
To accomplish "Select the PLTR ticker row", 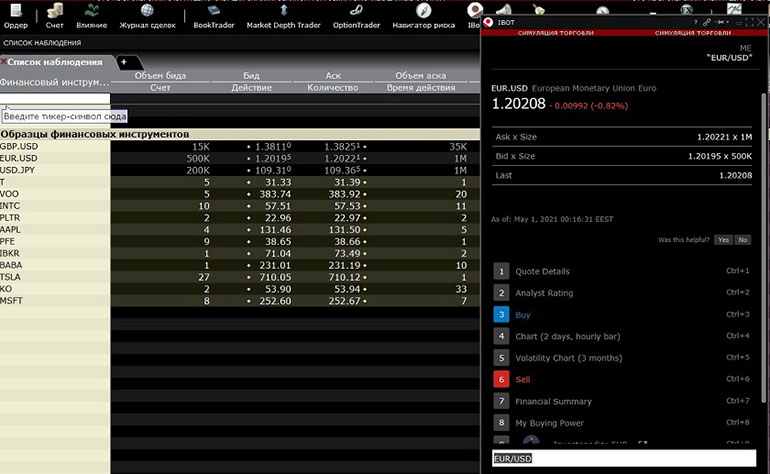I will [x=240, y=218].
